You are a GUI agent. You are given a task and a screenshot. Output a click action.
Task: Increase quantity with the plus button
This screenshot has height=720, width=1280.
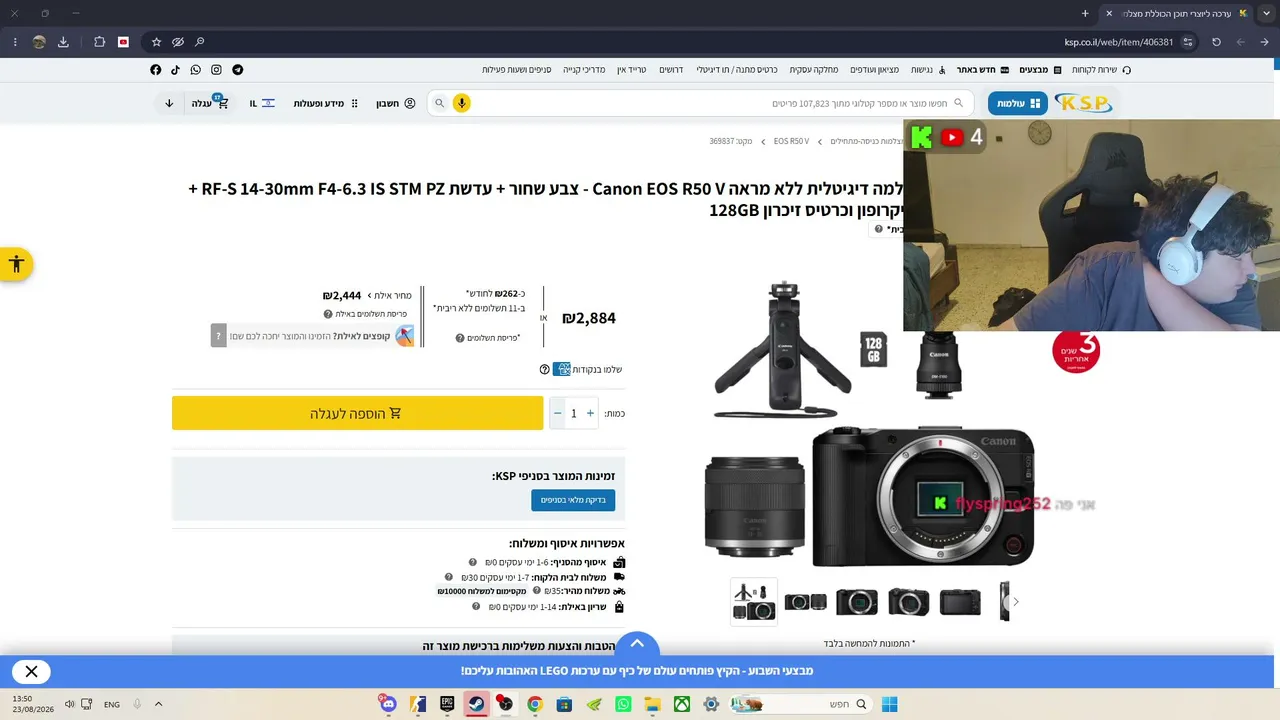[590, 413]
